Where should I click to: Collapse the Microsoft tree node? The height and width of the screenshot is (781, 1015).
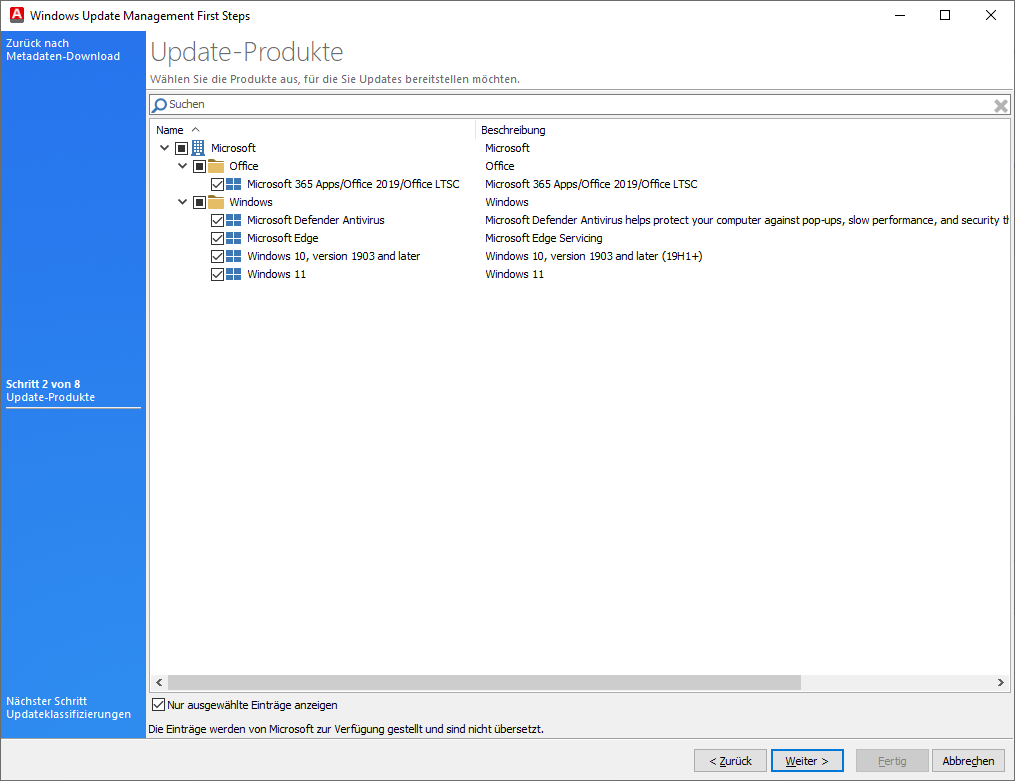tap(164, 147)
